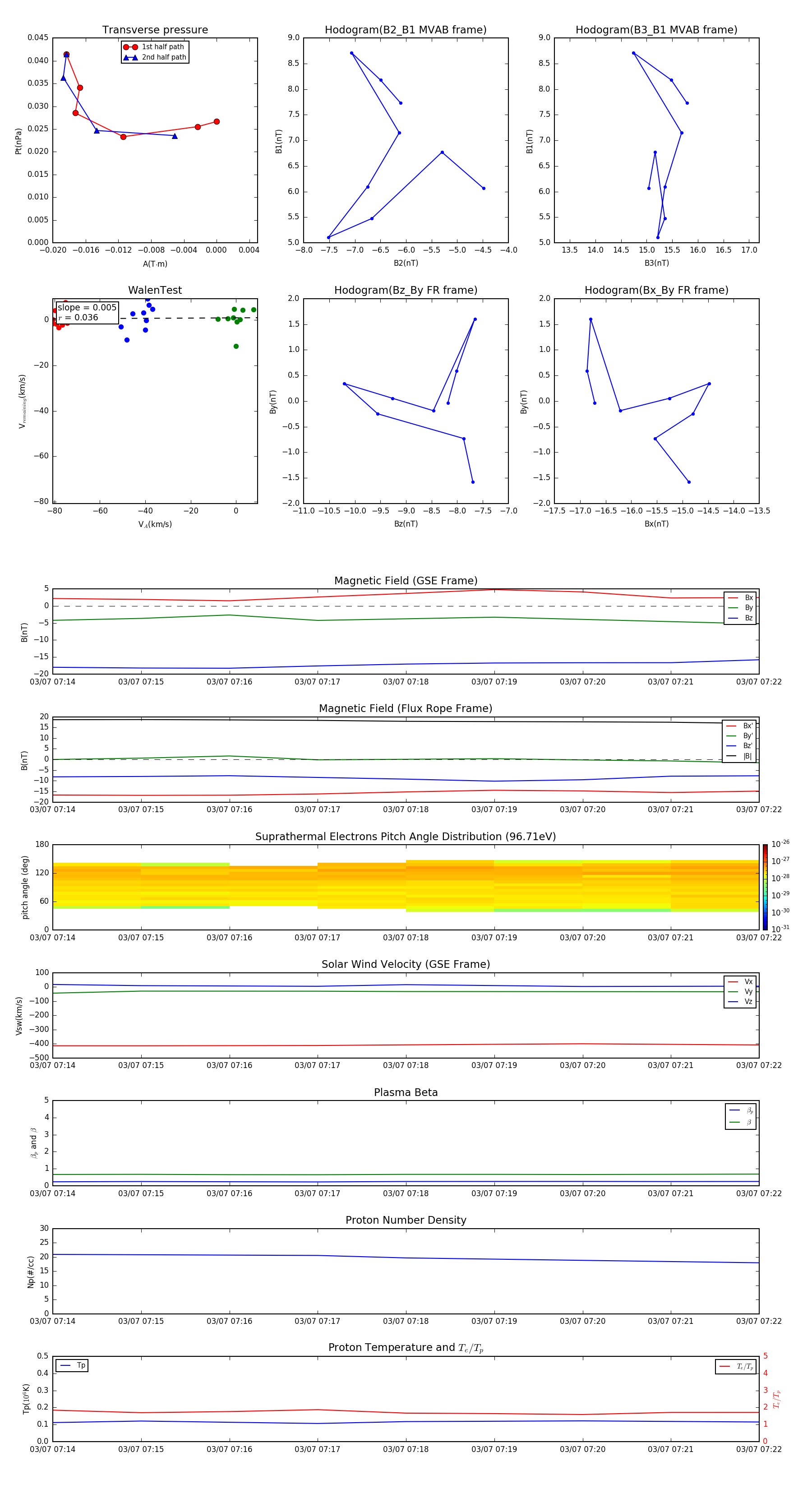This screenshot has width=812, height=1489.
Task: Select the "Vz" velocity legend entry
Action: tap(740, 1002)
